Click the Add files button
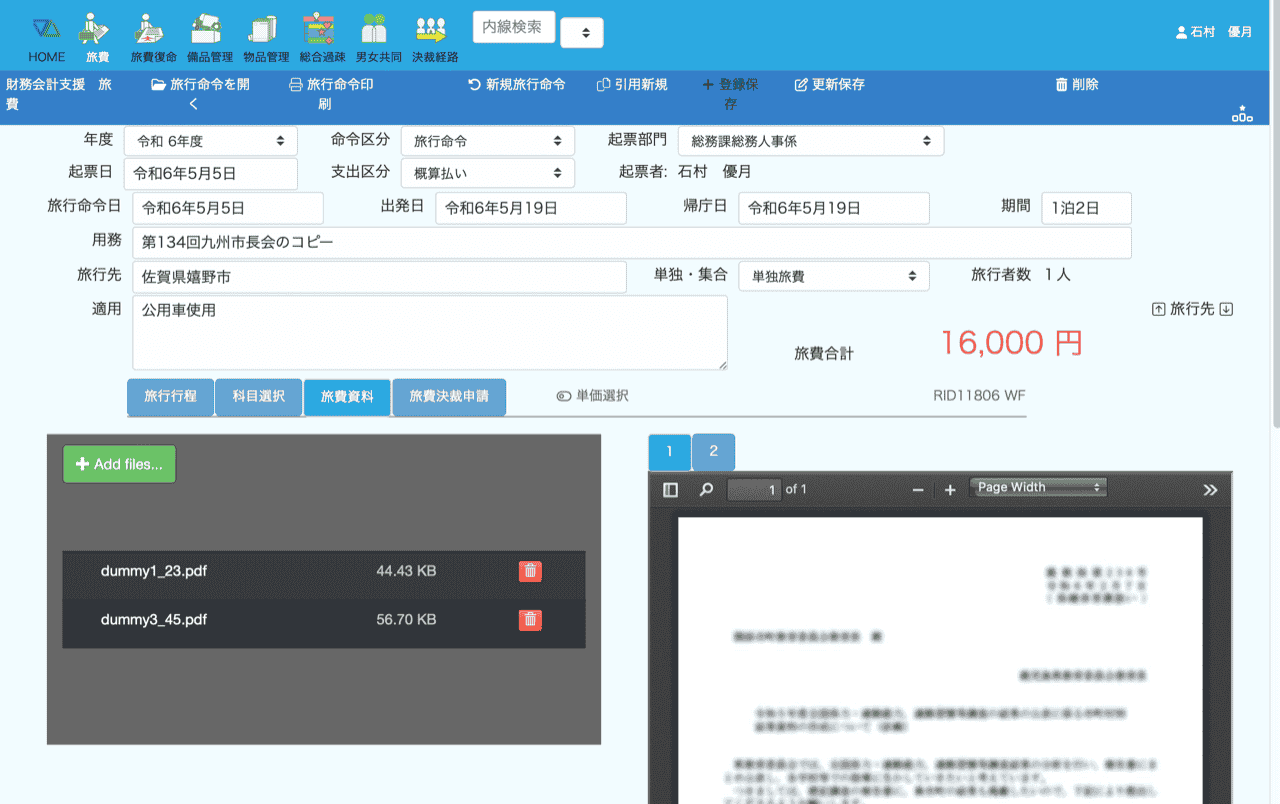 point(119,464)
